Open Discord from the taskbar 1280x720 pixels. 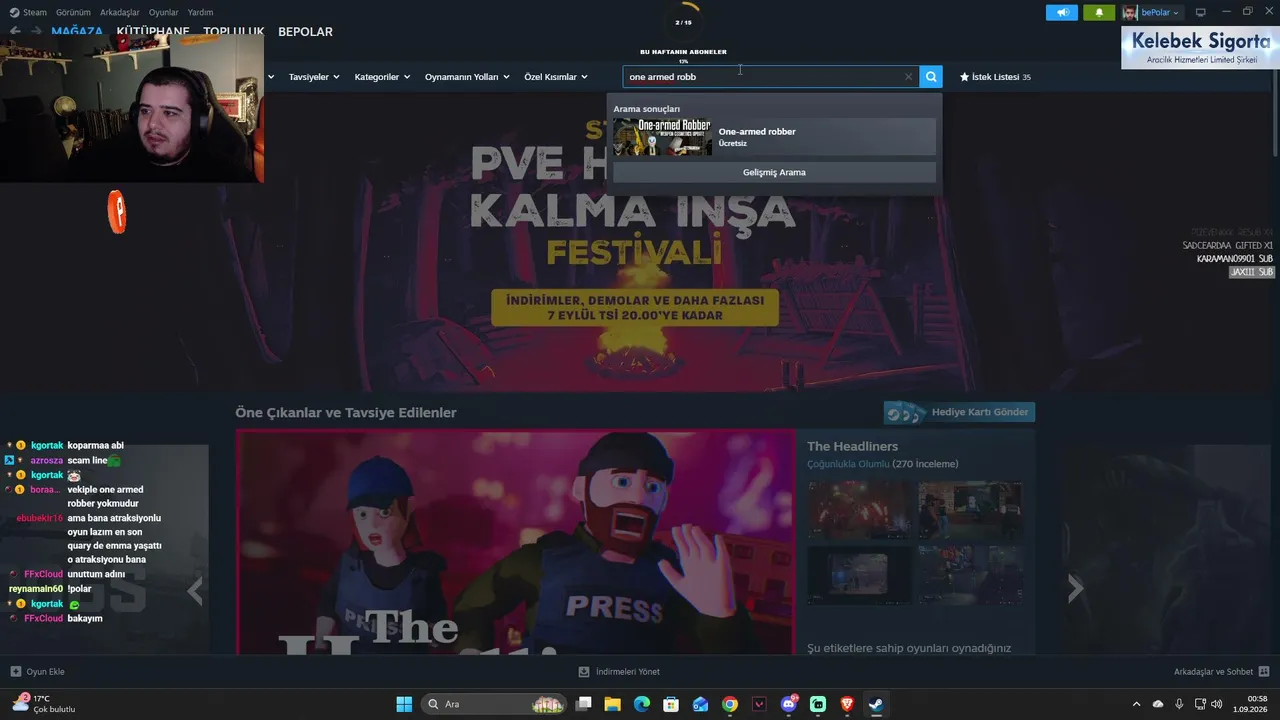[x=789, y=704]
